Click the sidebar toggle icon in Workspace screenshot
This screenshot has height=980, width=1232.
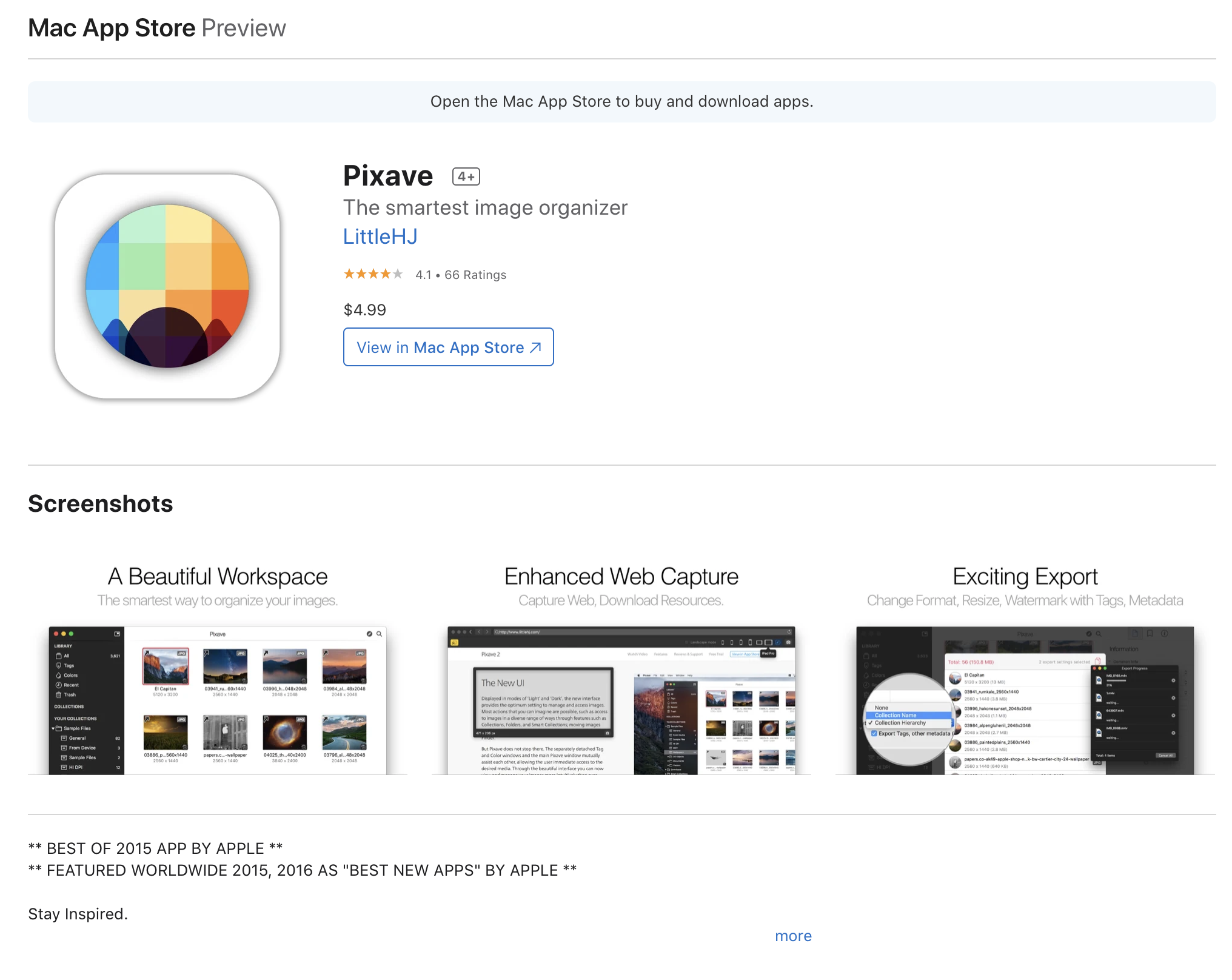pyautogui.click(x=117, y=634)
